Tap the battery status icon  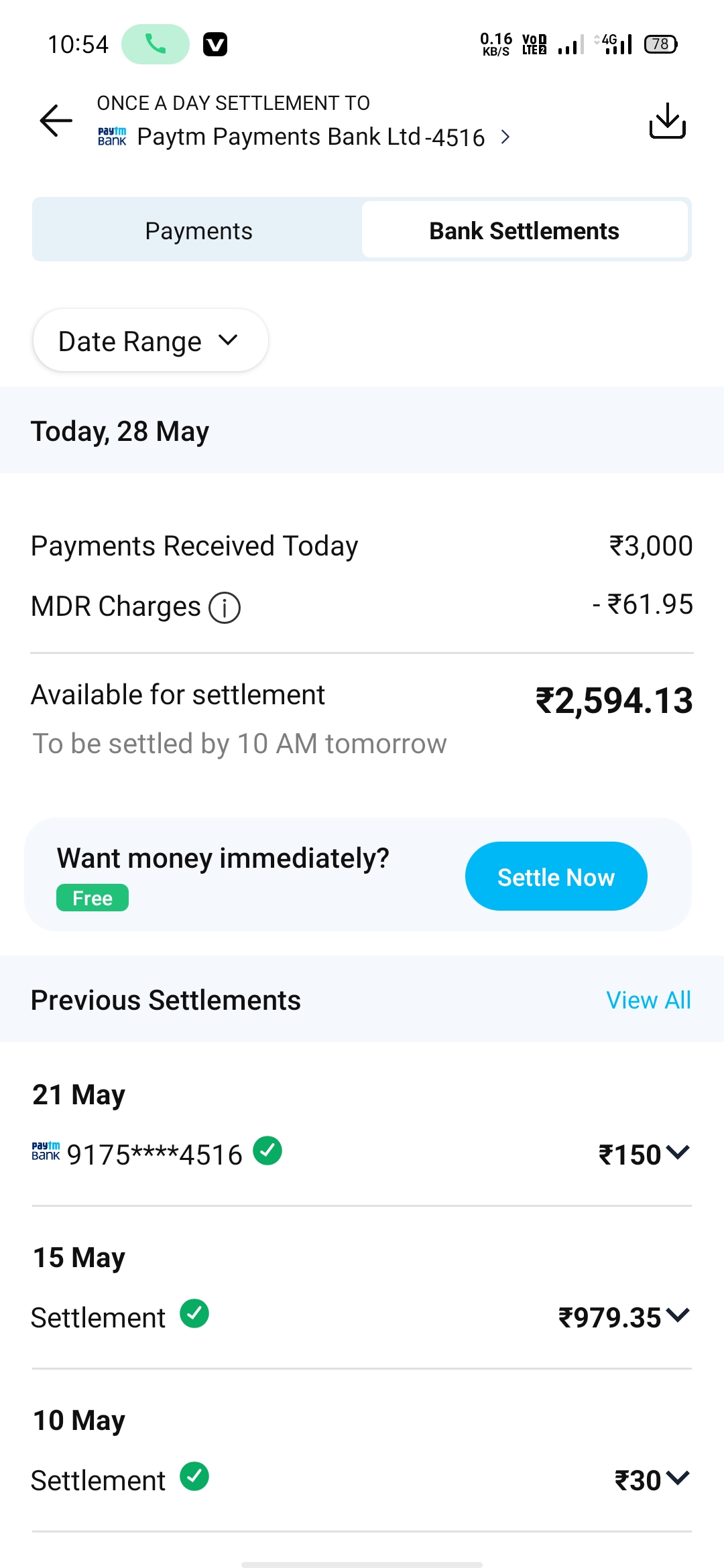coord(660,44)
